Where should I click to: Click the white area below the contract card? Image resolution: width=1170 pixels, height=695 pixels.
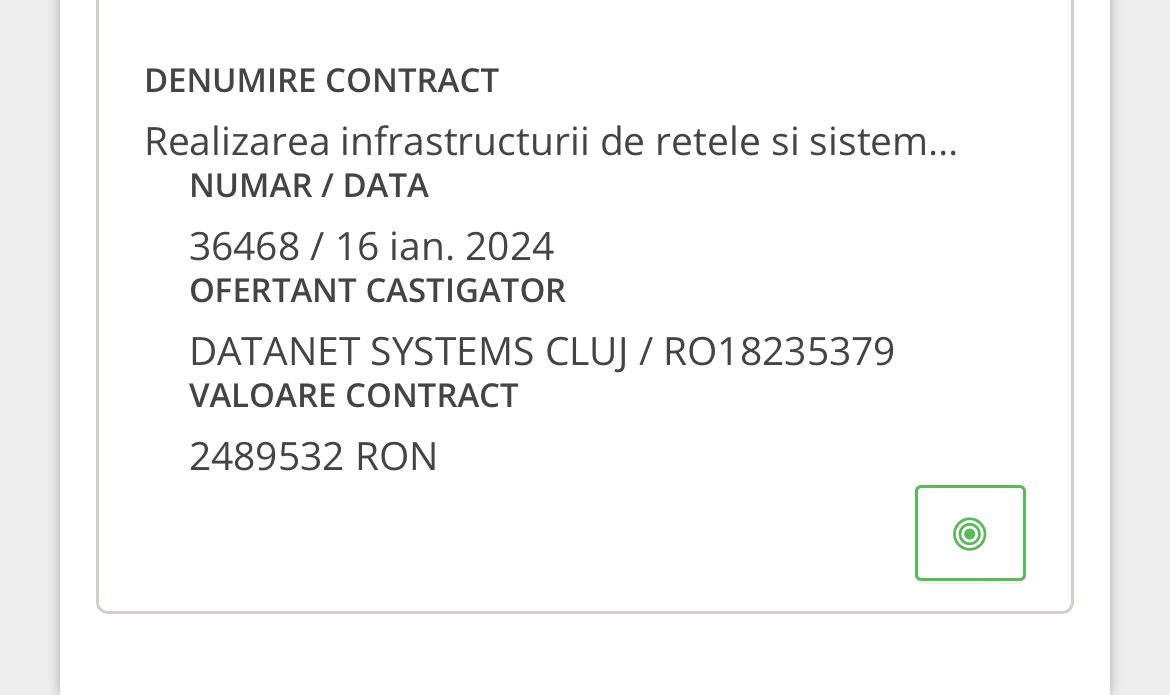(x=585, y=655)
